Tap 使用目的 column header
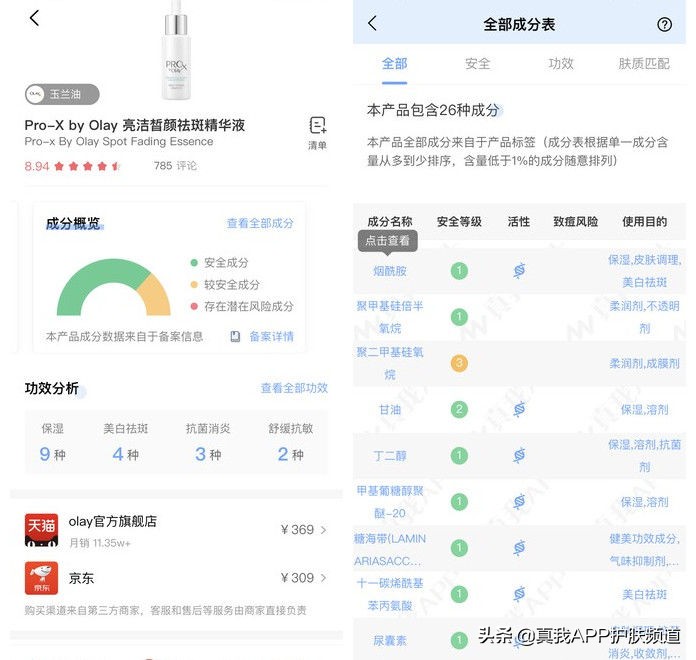696x660 pixels. point(645,221)
